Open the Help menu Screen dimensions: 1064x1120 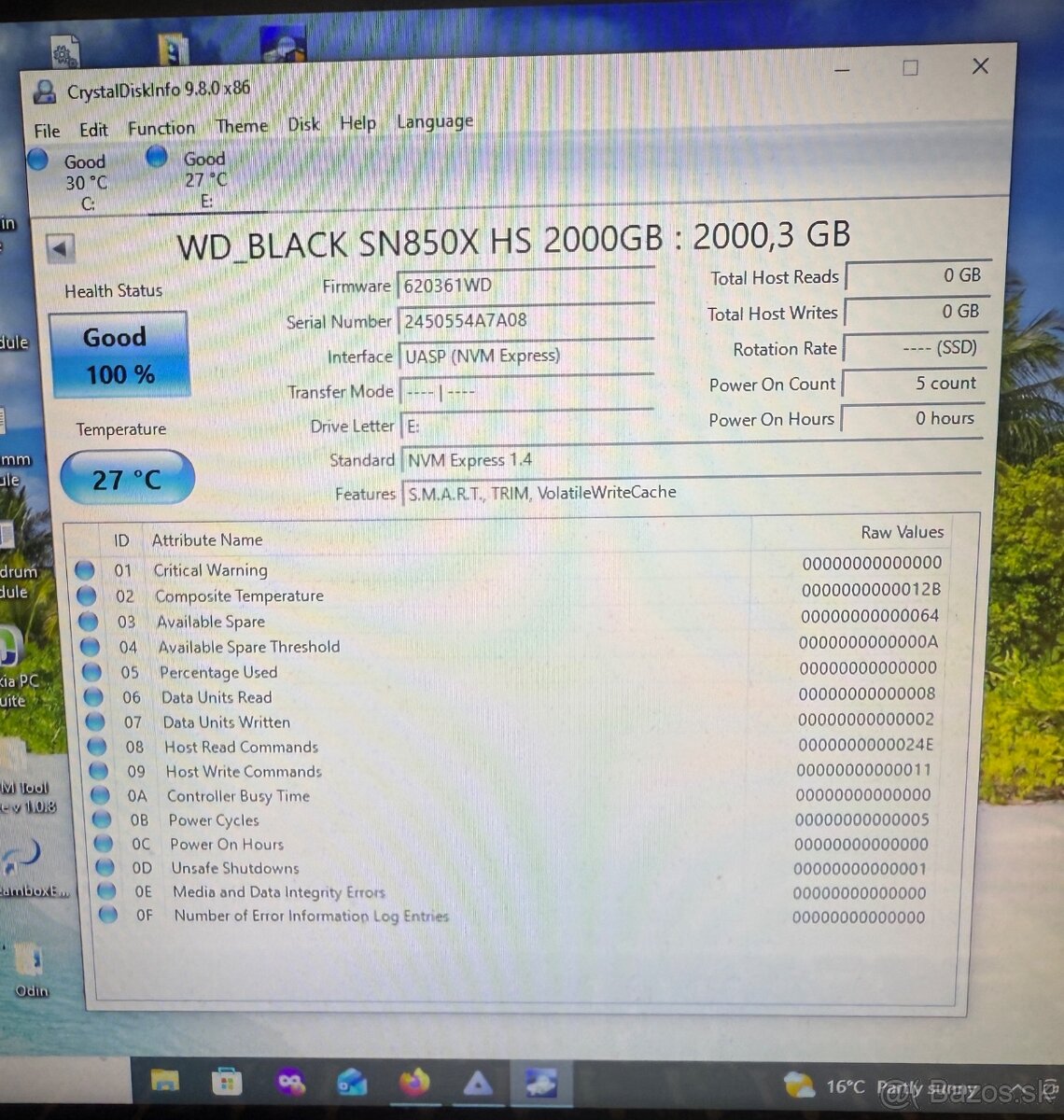(357, 123)
